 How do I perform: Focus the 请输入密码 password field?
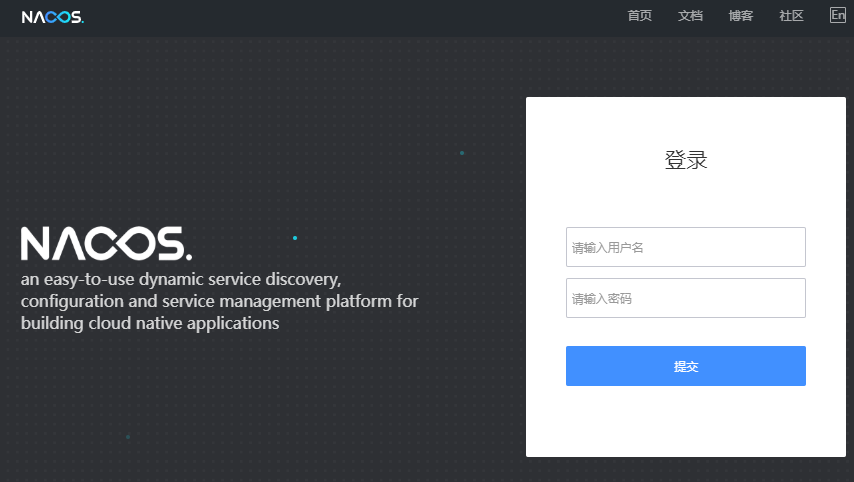685,298
